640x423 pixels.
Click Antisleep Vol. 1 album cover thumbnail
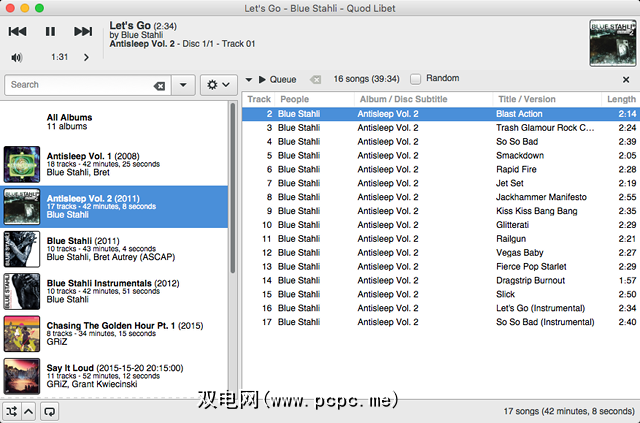click(22, 164)
